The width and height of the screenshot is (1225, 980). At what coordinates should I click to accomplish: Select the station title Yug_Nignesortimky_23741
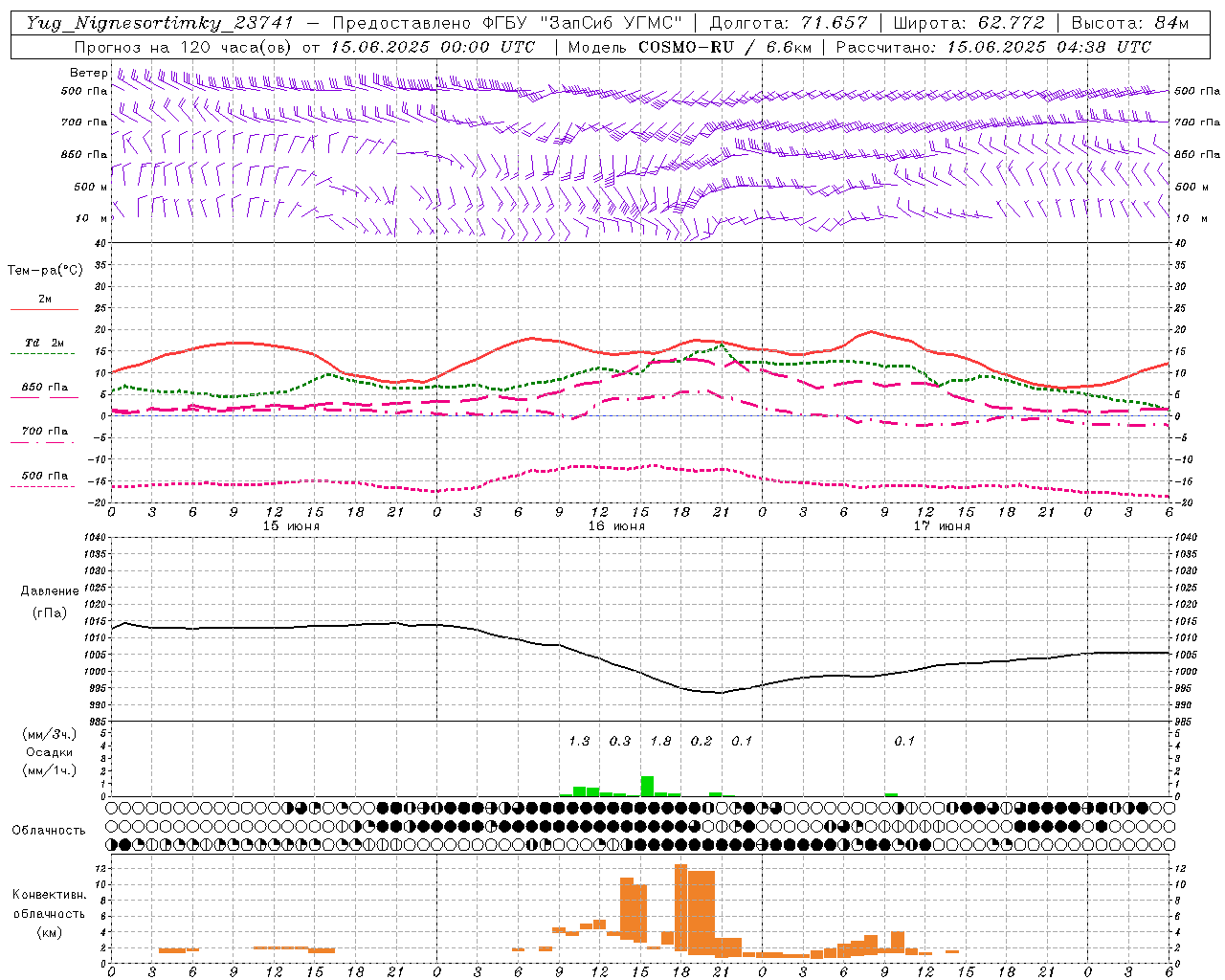point(159,23)
